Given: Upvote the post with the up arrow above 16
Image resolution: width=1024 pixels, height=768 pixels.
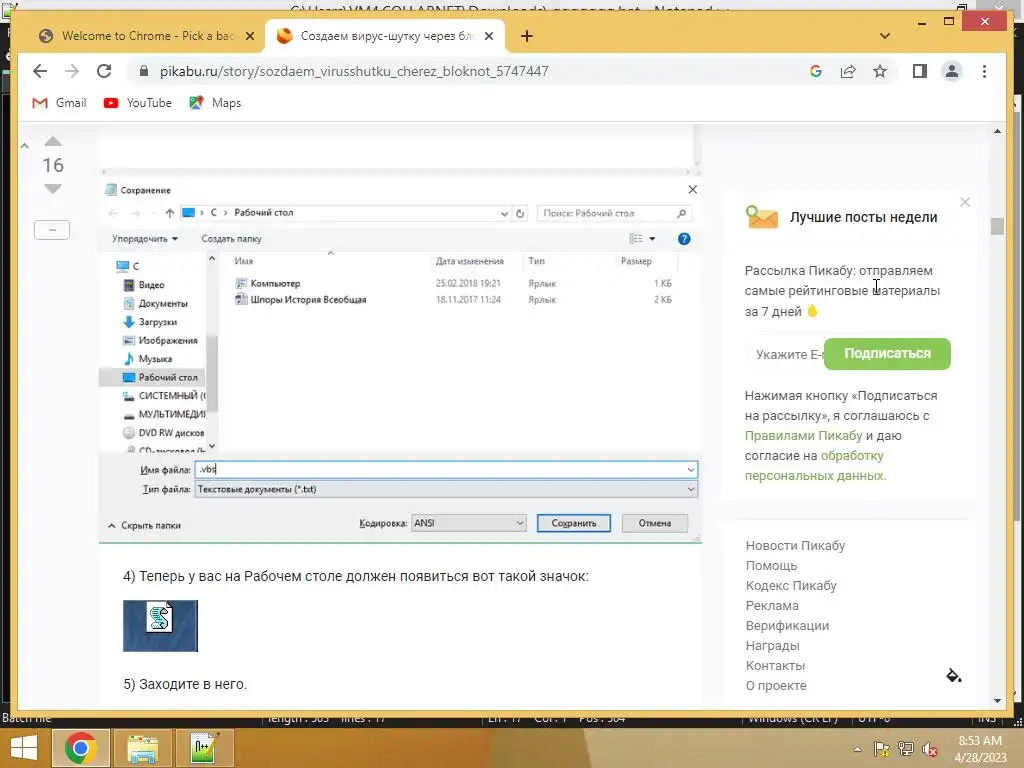Looking at the screenshot, I should (x=53, y=142).
